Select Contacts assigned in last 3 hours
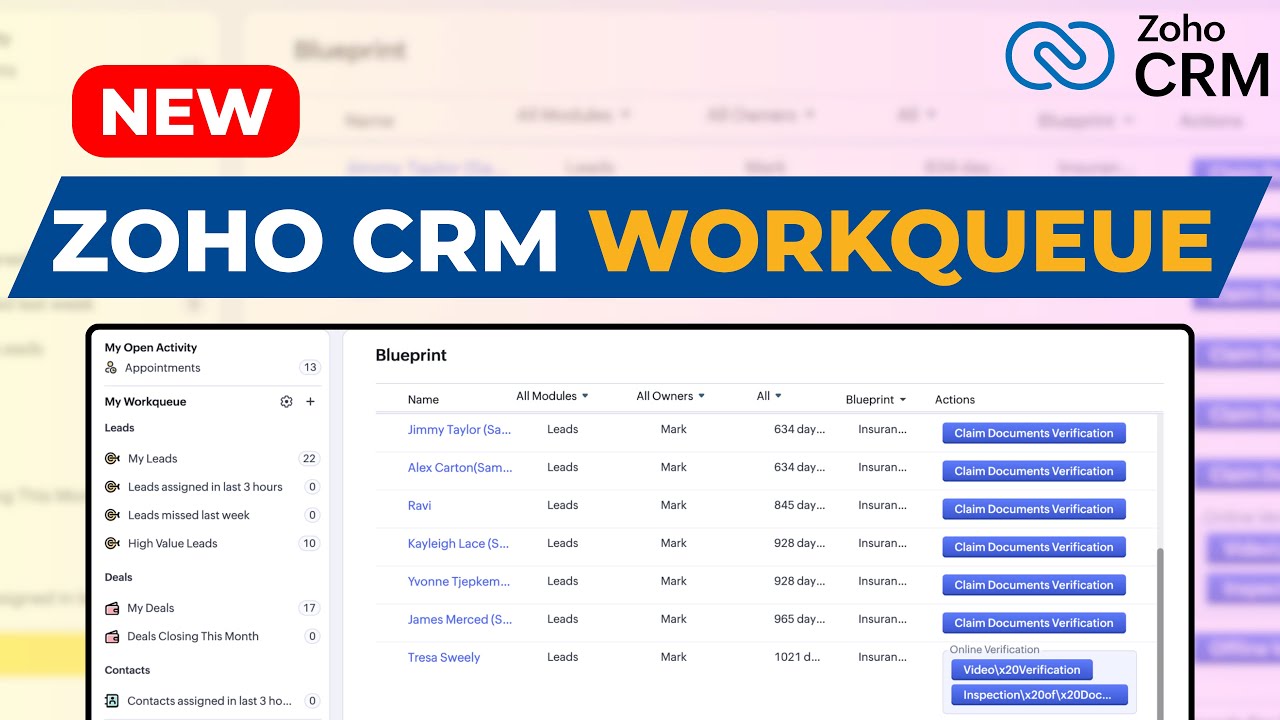The height and width of the screenshot is (720, 1280). click(x=210, y=701)
